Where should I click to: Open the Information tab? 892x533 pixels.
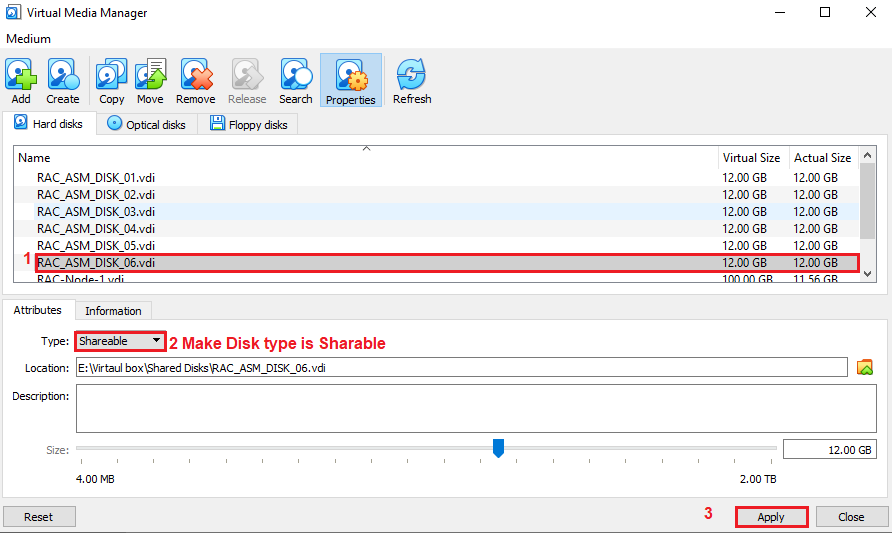coord(113,311)
